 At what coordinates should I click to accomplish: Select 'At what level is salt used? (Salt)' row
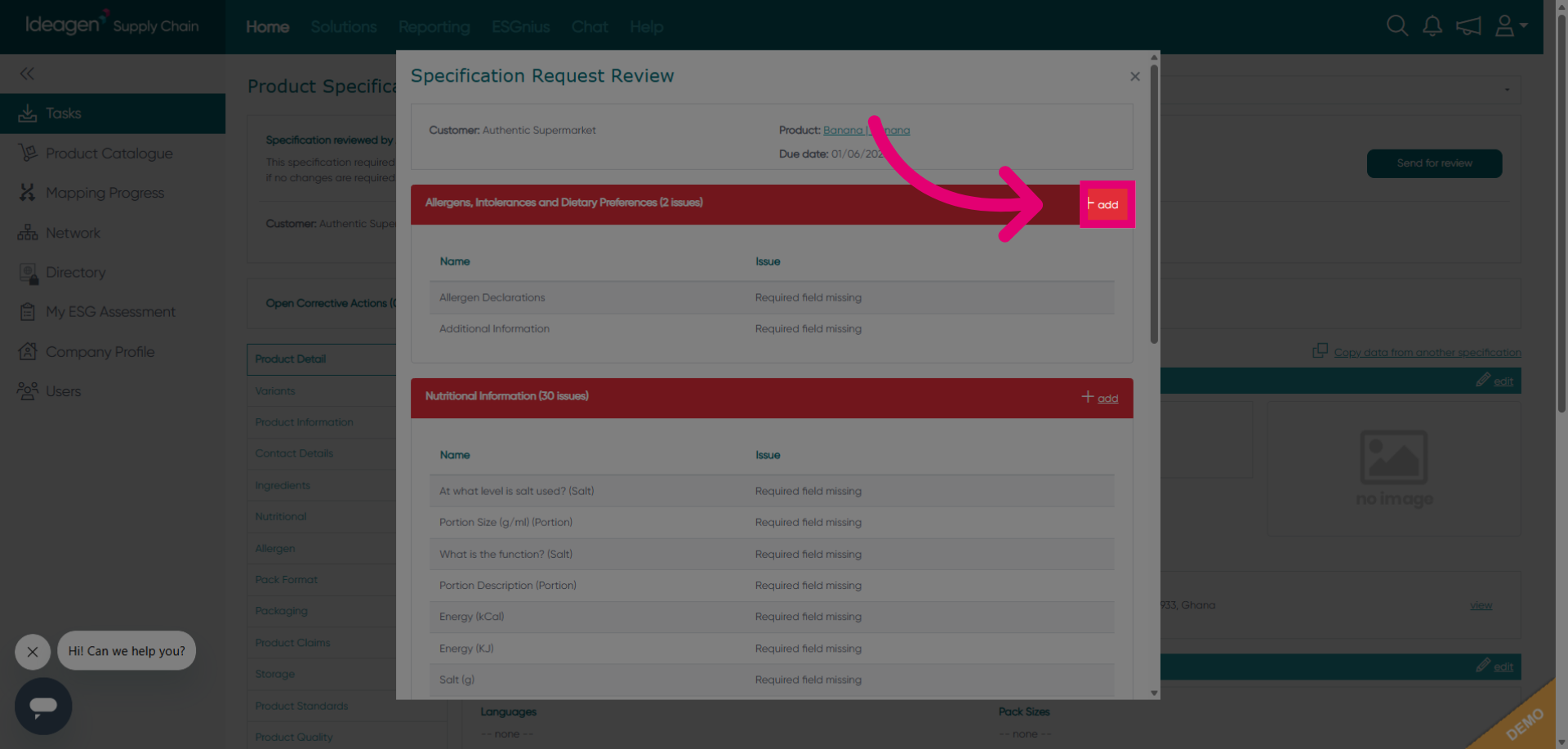point(772,491)
